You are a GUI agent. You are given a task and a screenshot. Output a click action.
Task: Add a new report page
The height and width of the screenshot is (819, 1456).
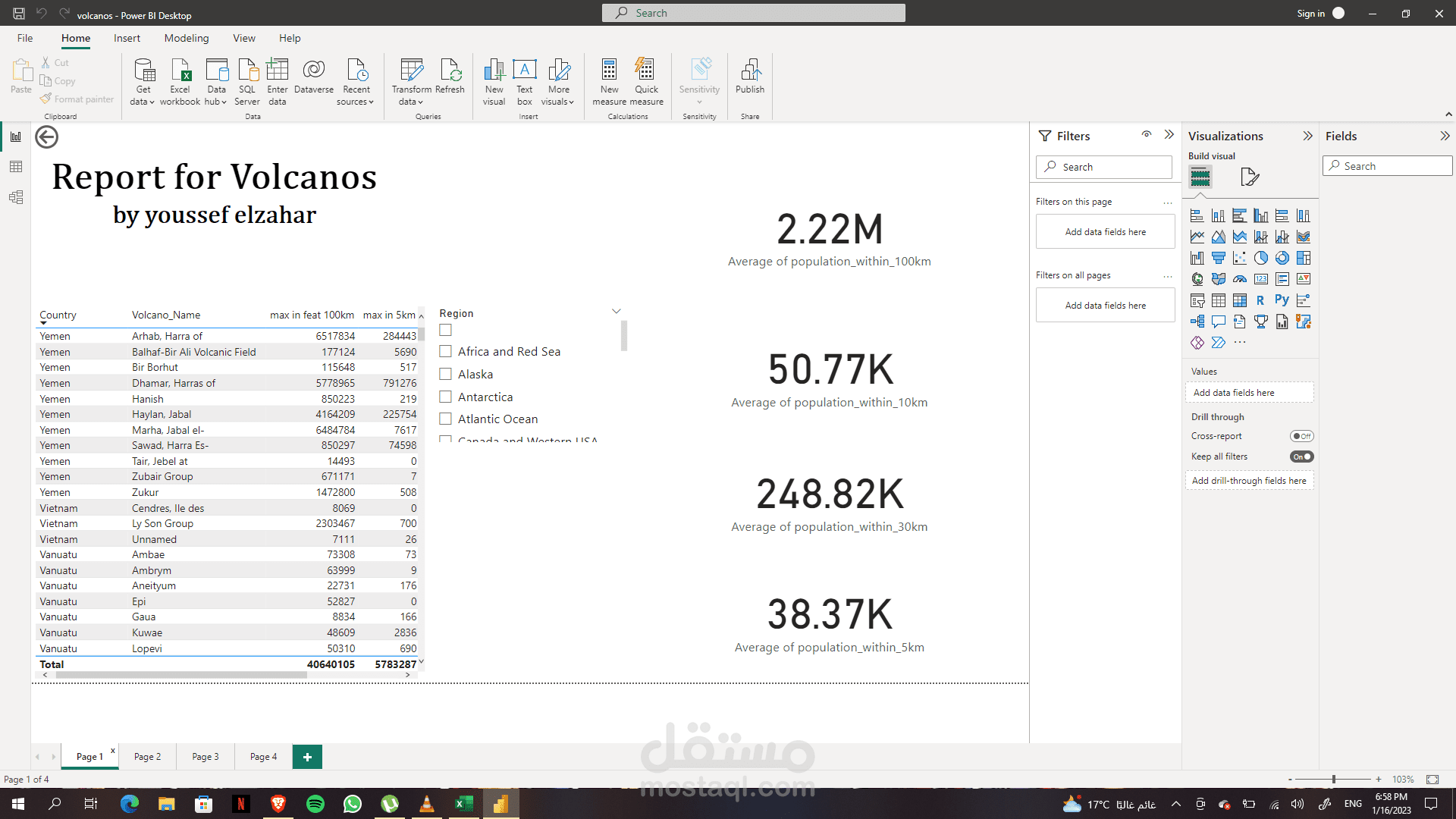click(x=307, y=757)
